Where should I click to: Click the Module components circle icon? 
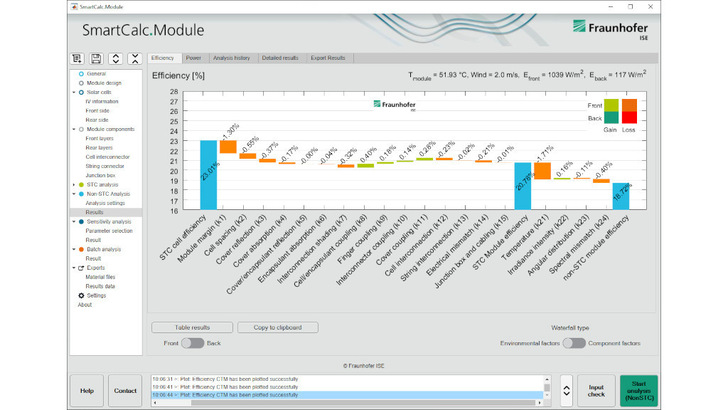coord(81,130)
